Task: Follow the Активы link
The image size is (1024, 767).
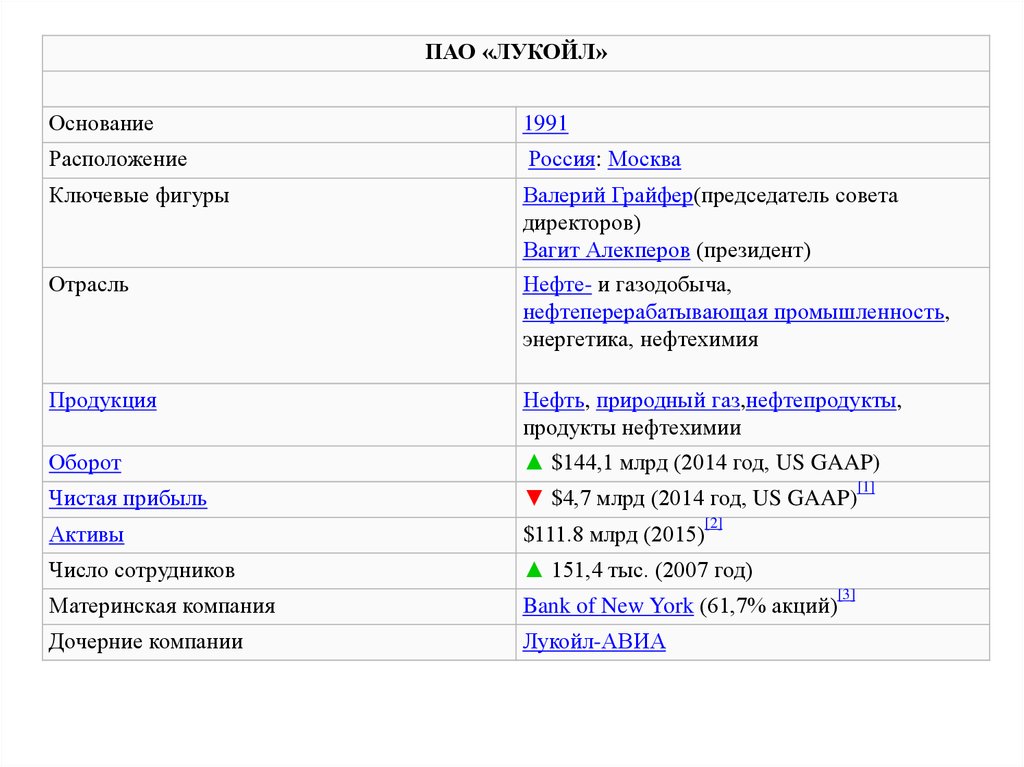Action: point(86,535)
